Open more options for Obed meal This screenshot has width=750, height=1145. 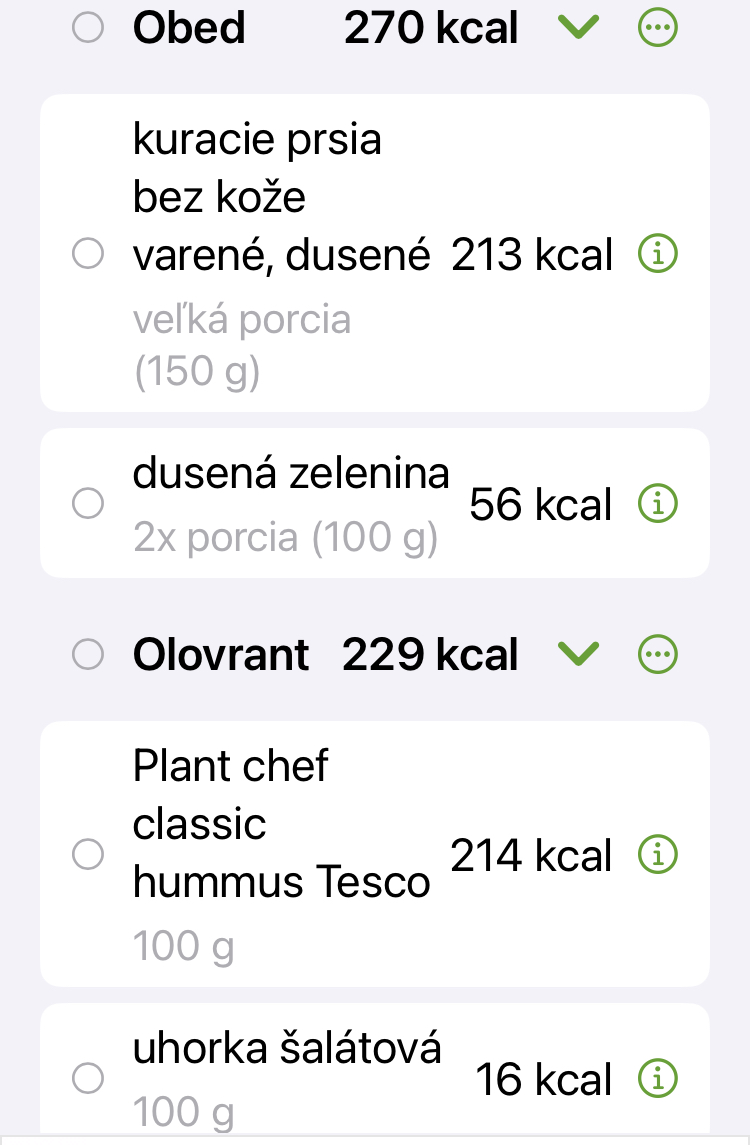tap(657, 29)
